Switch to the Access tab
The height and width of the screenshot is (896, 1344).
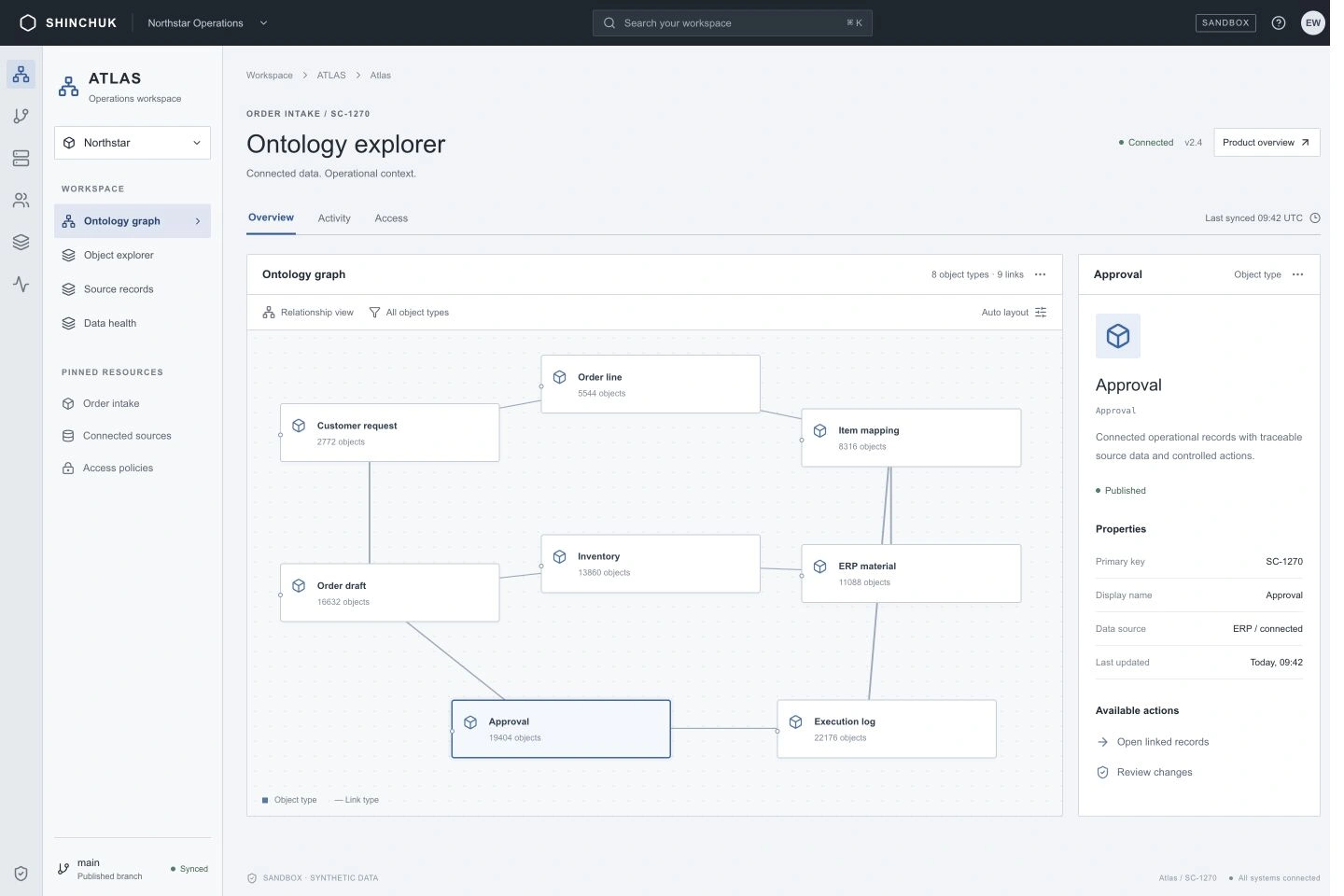[391, 218]
